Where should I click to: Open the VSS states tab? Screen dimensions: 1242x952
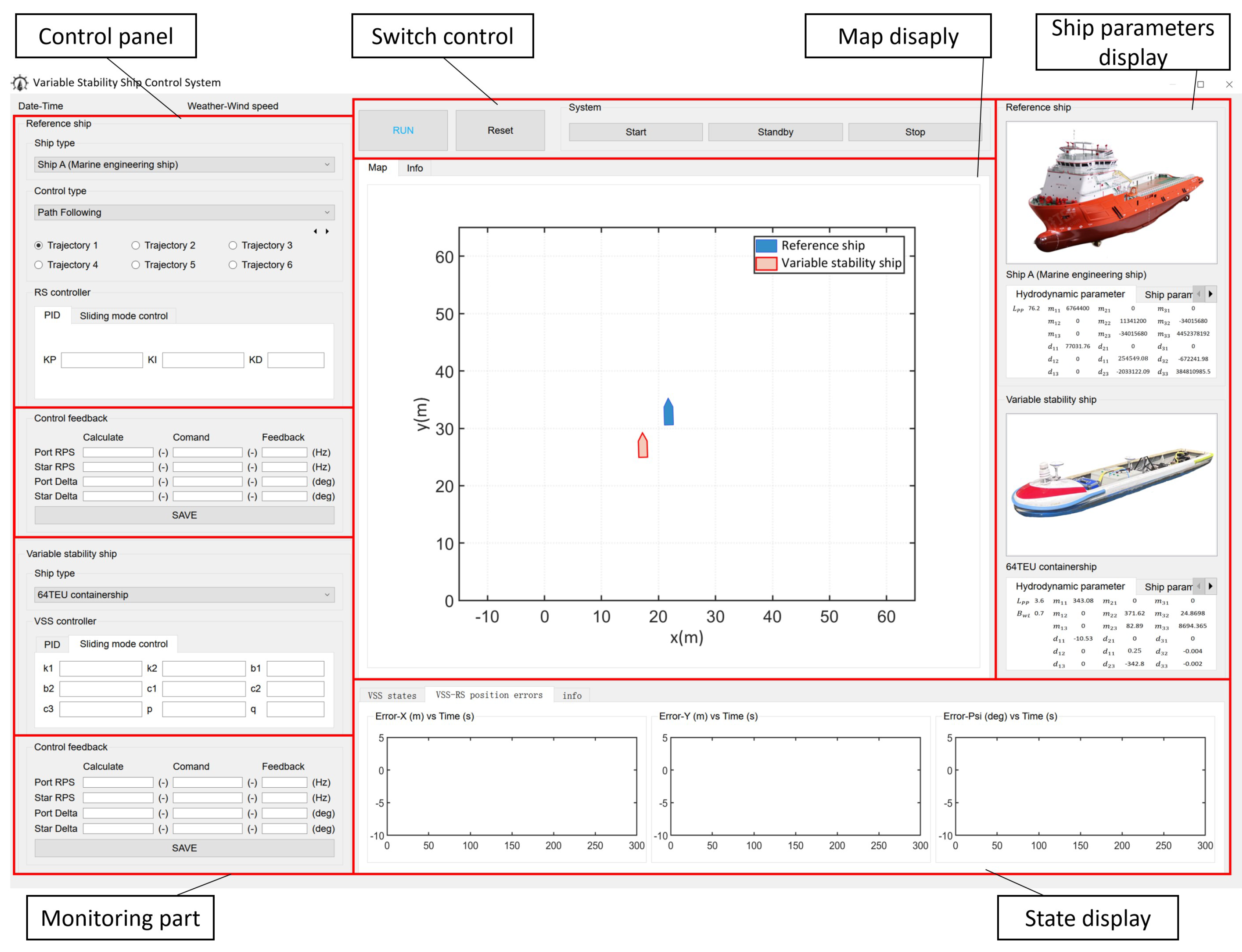[x=391, y=695]
